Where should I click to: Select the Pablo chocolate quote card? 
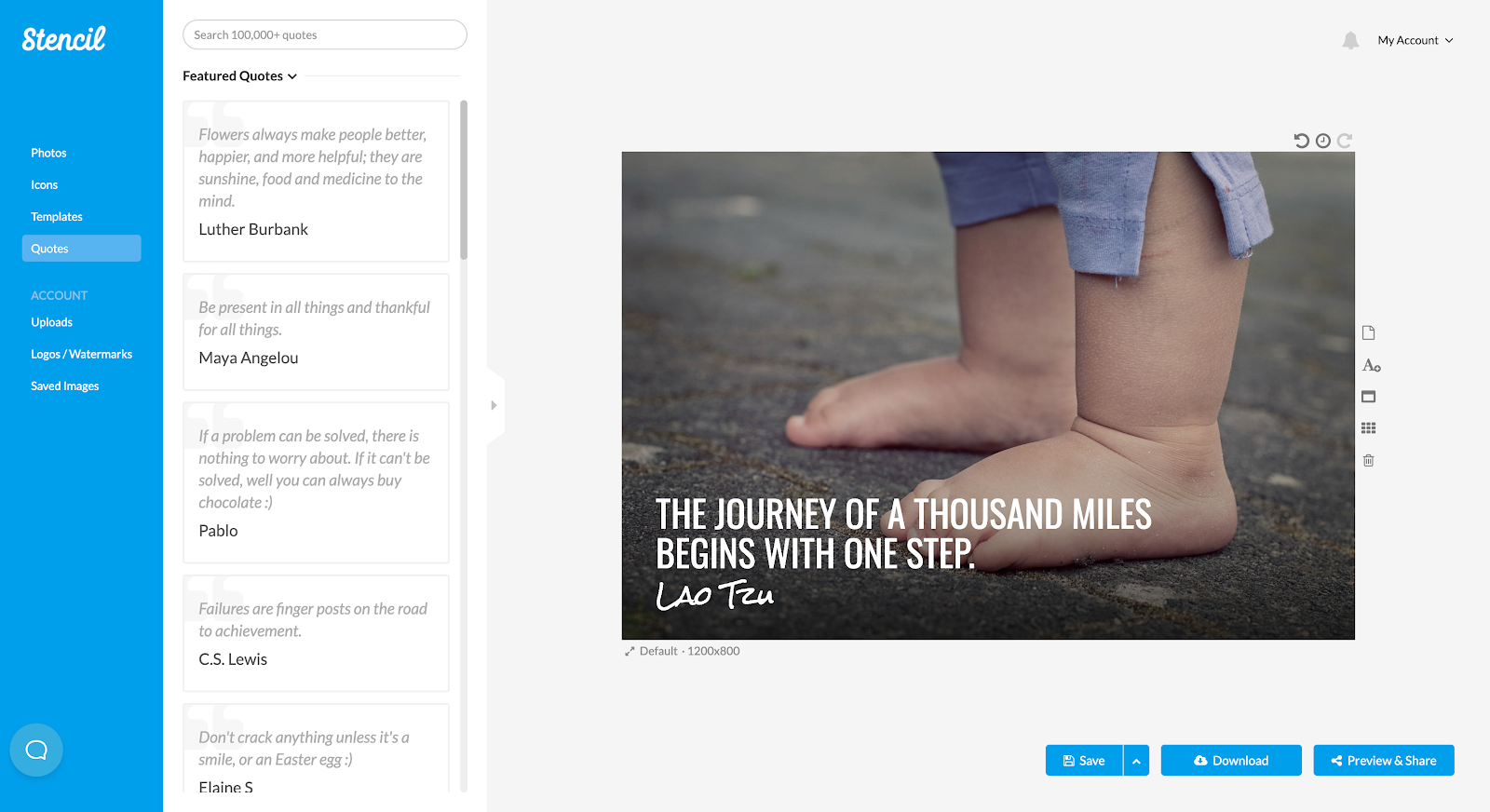317,482
